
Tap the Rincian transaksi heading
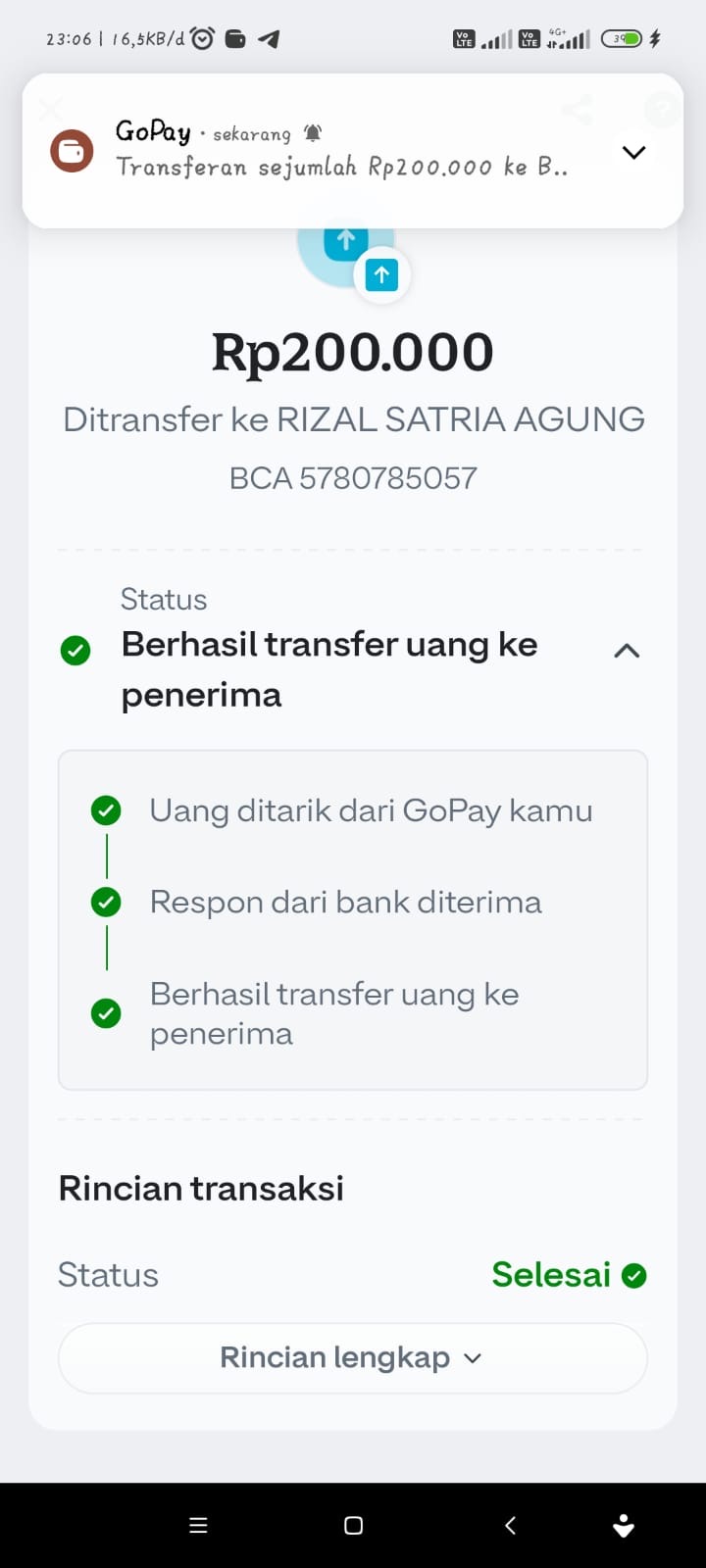pyautogui.click(x=201, y=1188)
